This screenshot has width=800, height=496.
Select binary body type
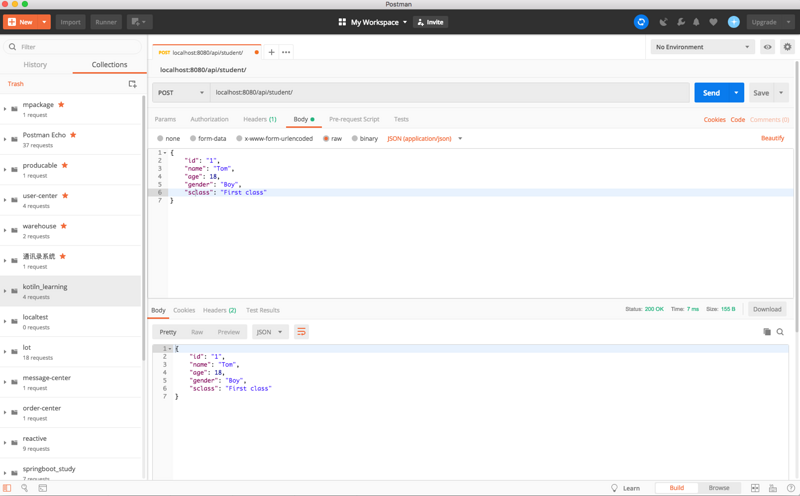coord(355,138)
